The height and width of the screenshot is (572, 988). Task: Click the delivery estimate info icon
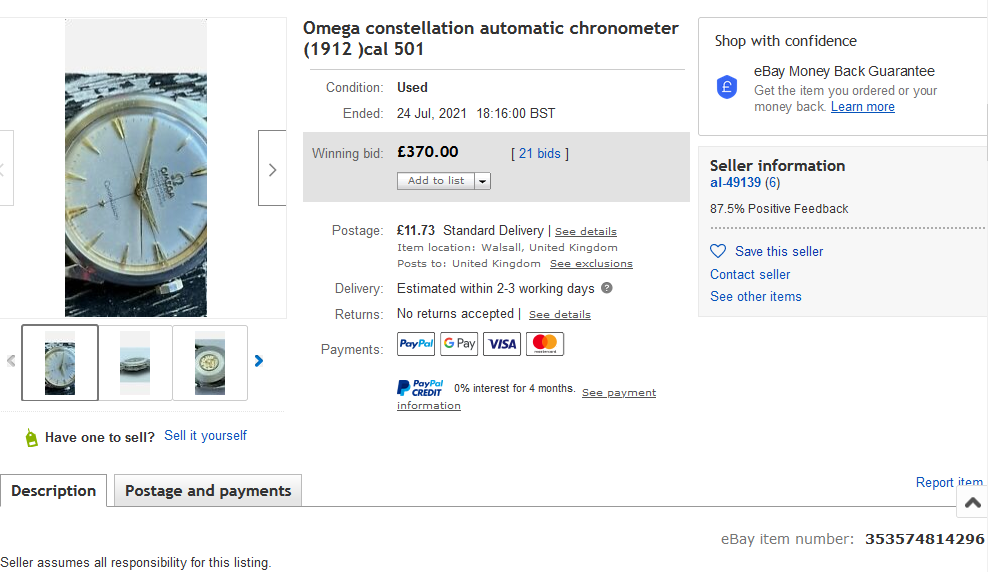607,288
